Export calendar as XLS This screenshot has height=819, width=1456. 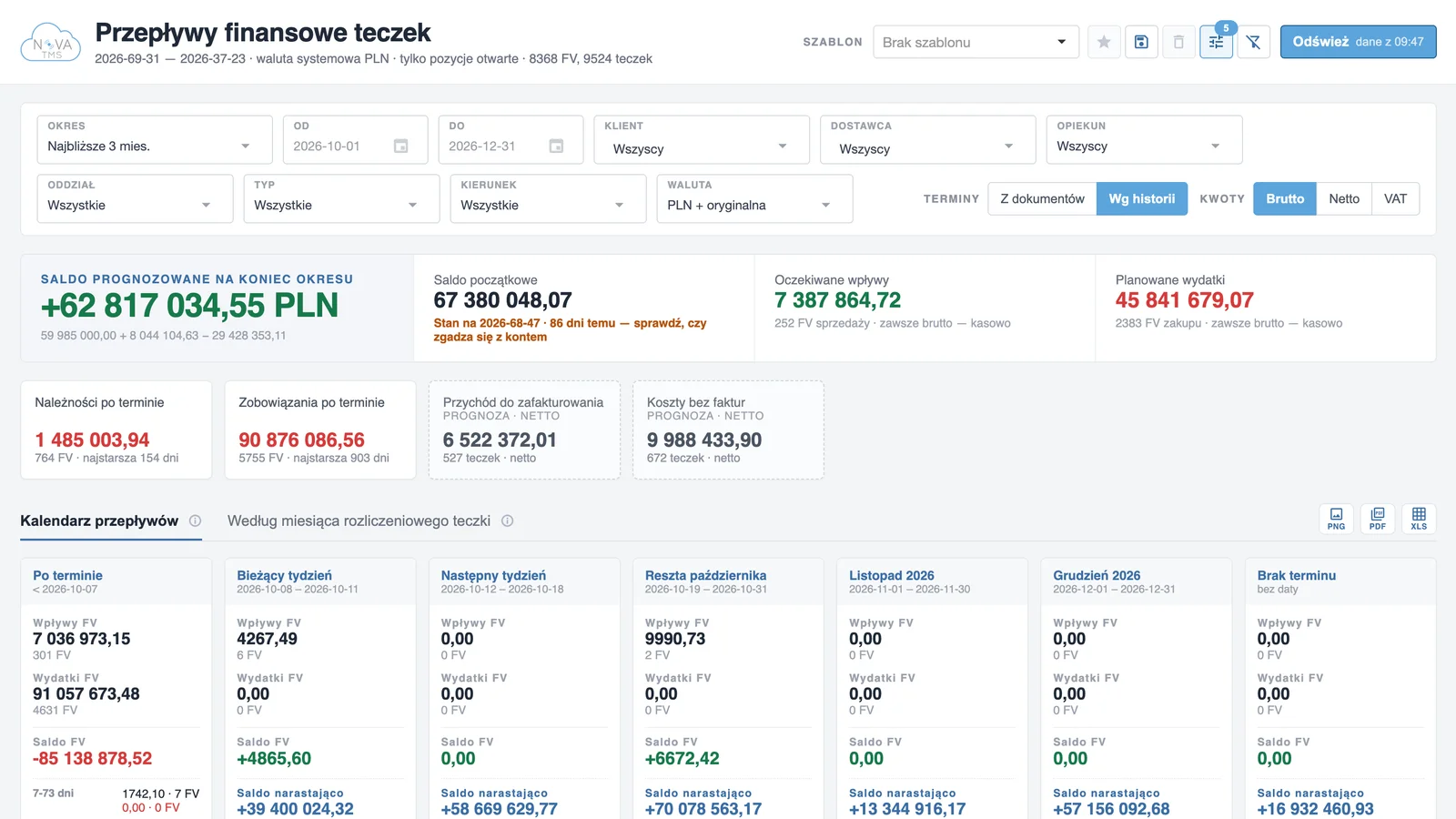tap(1419, 519)
